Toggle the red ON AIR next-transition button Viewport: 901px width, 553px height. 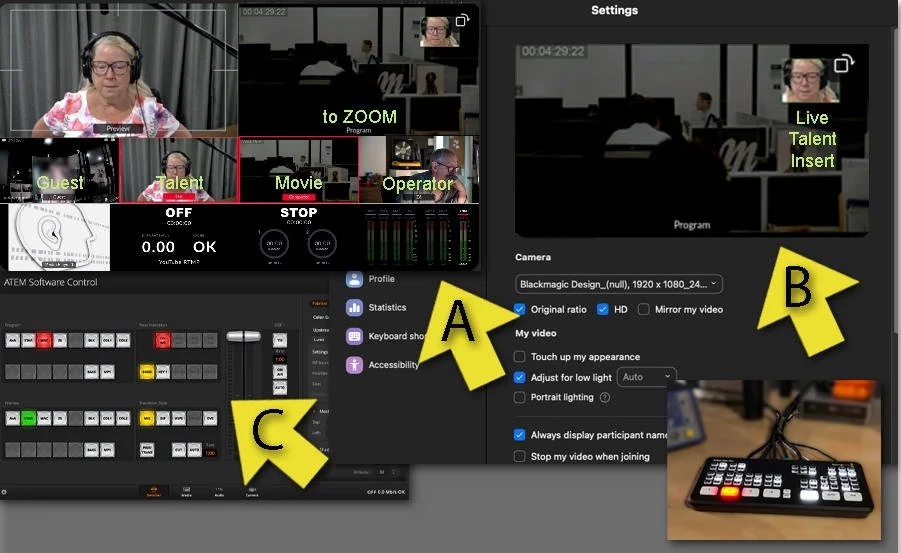[163, 340]
